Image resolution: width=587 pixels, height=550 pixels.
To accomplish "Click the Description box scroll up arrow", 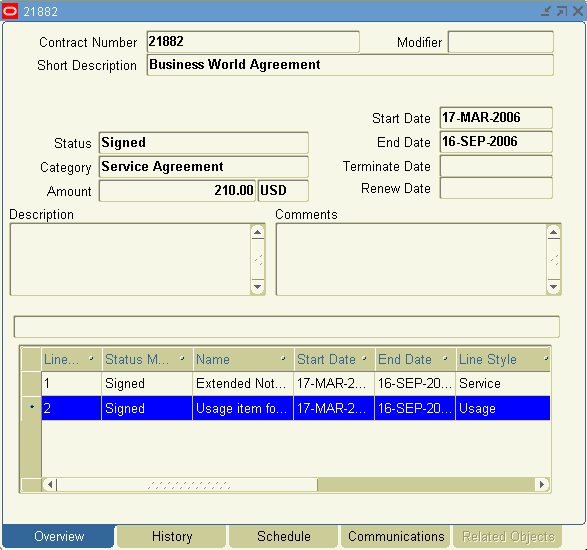I will pyautogui.click(x=257, y=232).
